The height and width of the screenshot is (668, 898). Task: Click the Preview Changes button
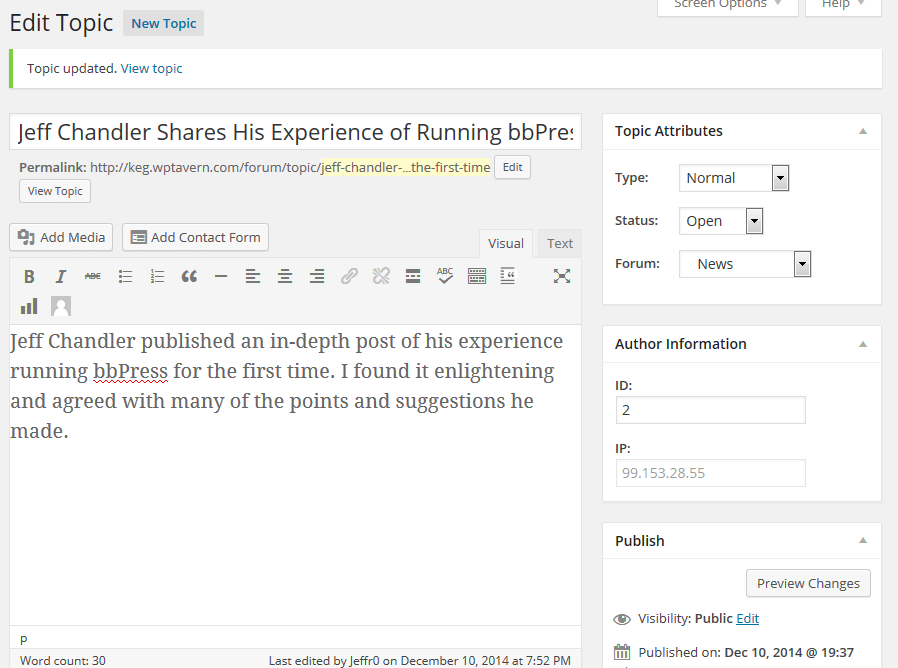808,583
